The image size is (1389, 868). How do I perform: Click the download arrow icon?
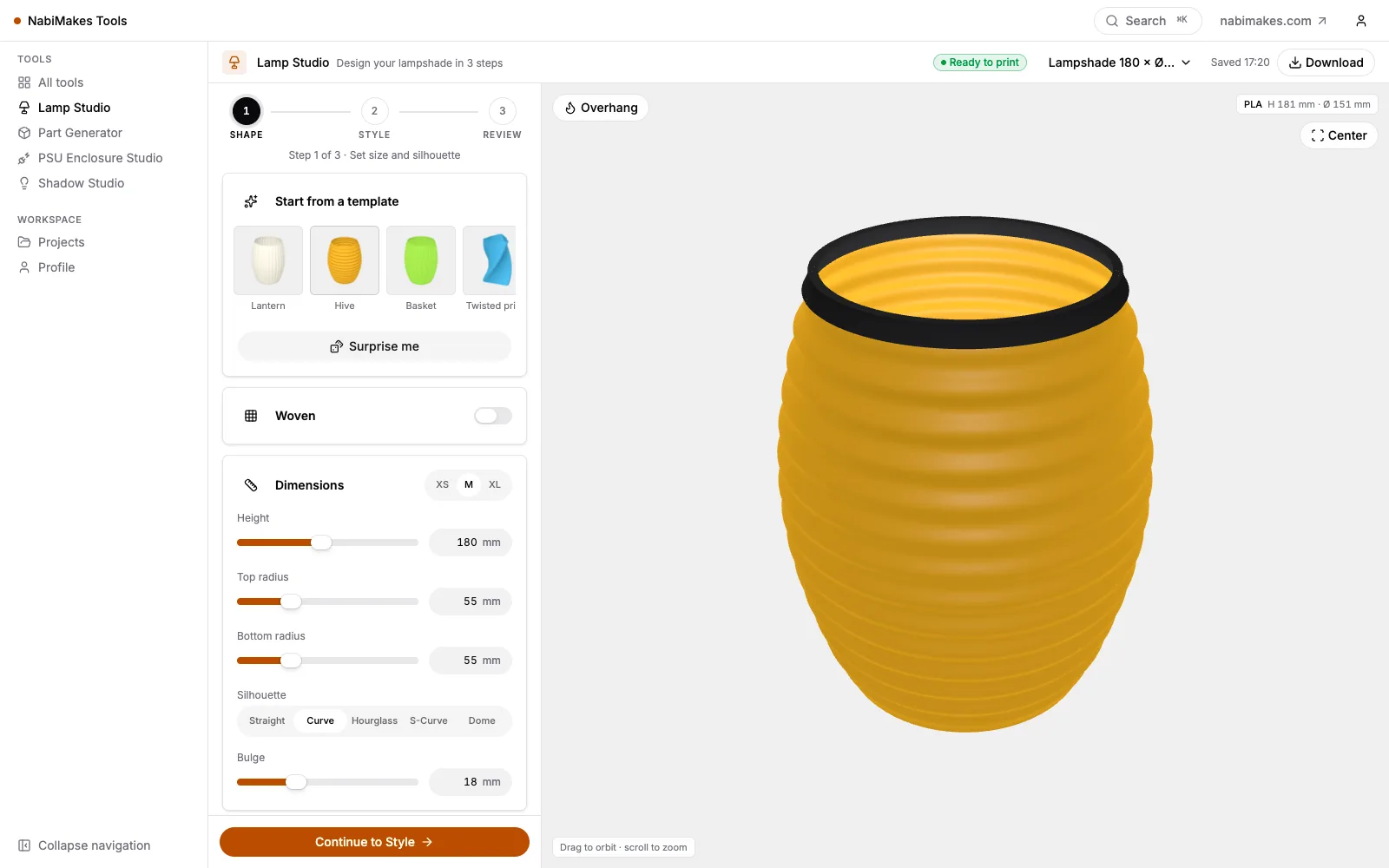(x=1294, y=62)
